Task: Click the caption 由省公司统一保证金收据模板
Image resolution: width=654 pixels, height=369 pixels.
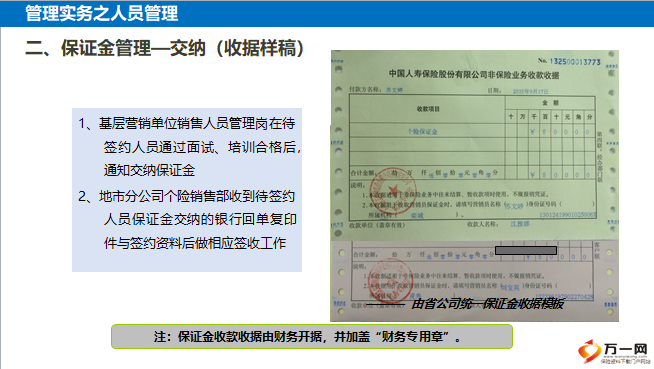Action: (488, 304)
